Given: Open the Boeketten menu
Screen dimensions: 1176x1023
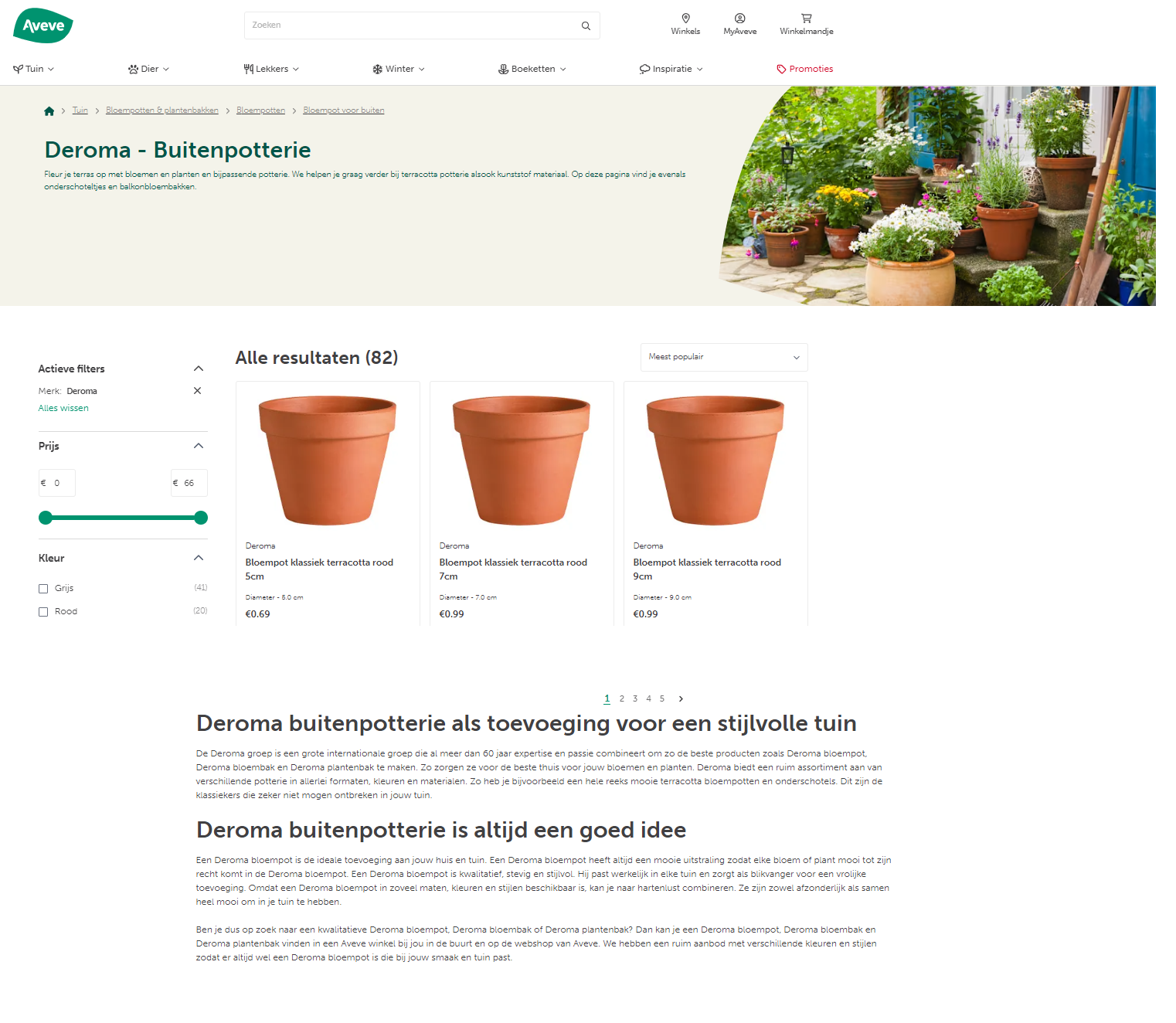Looking at the screenshot, I should tap(532, 68).
